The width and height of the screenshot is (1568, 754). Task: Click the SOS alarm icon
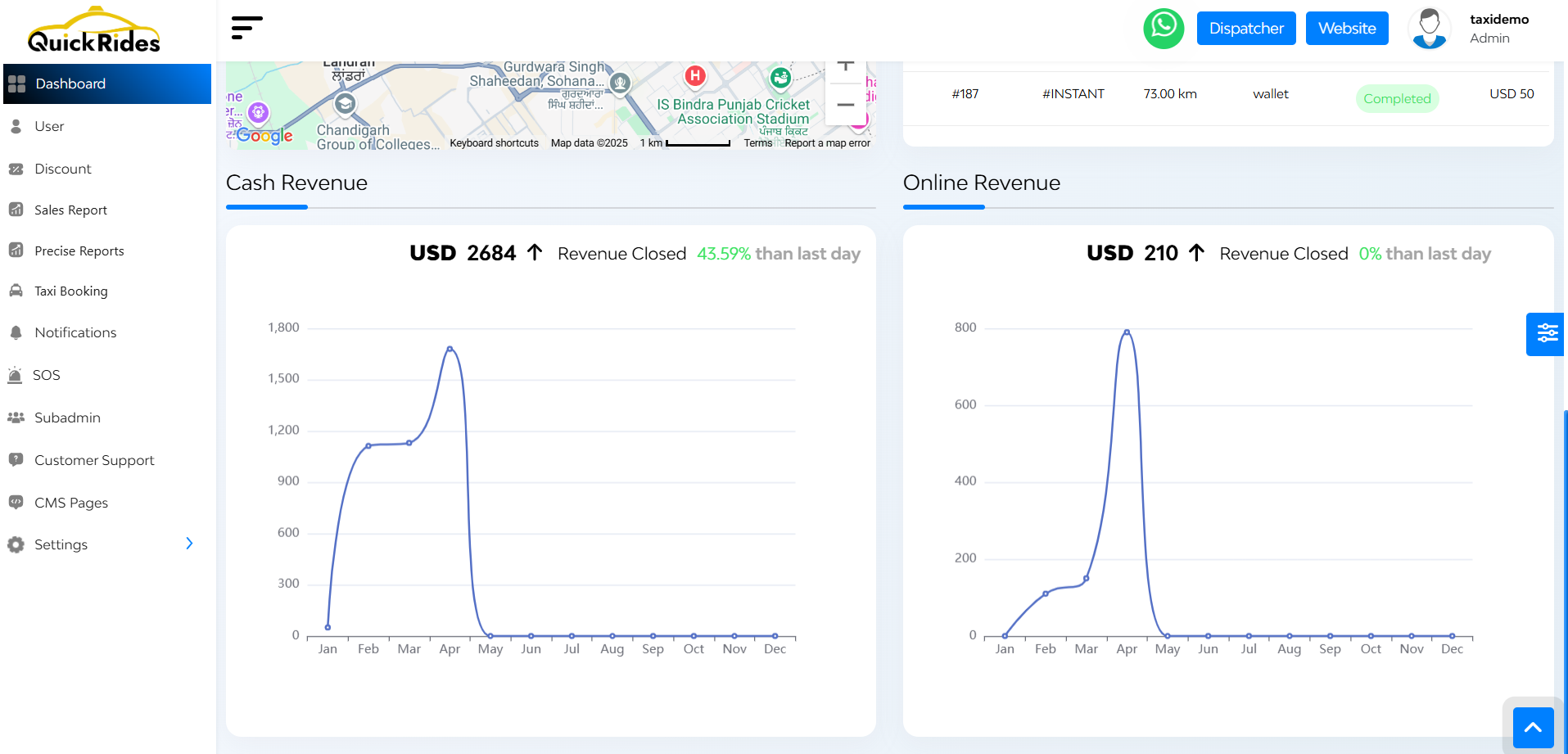pyautogui.click(x=15, y=375)
